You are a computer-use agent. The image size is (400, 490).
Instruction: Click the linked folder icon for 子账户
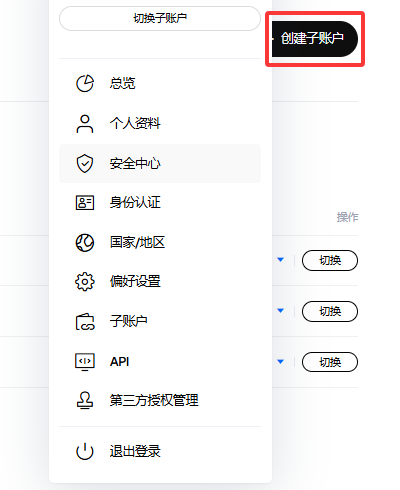pyautogui.click(x=85, y=321)
